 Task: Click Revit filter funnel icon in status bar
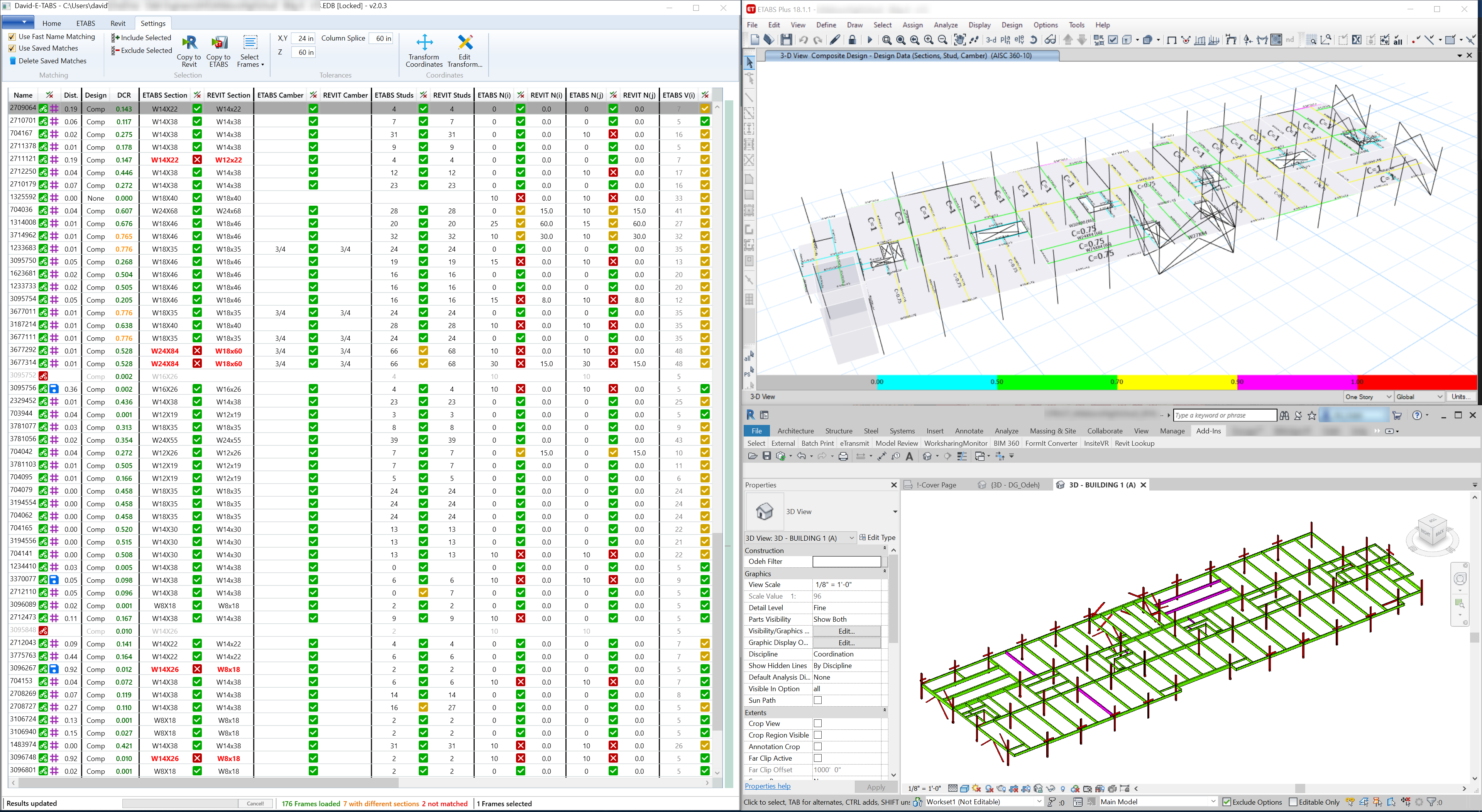[x=1431, y=802]
